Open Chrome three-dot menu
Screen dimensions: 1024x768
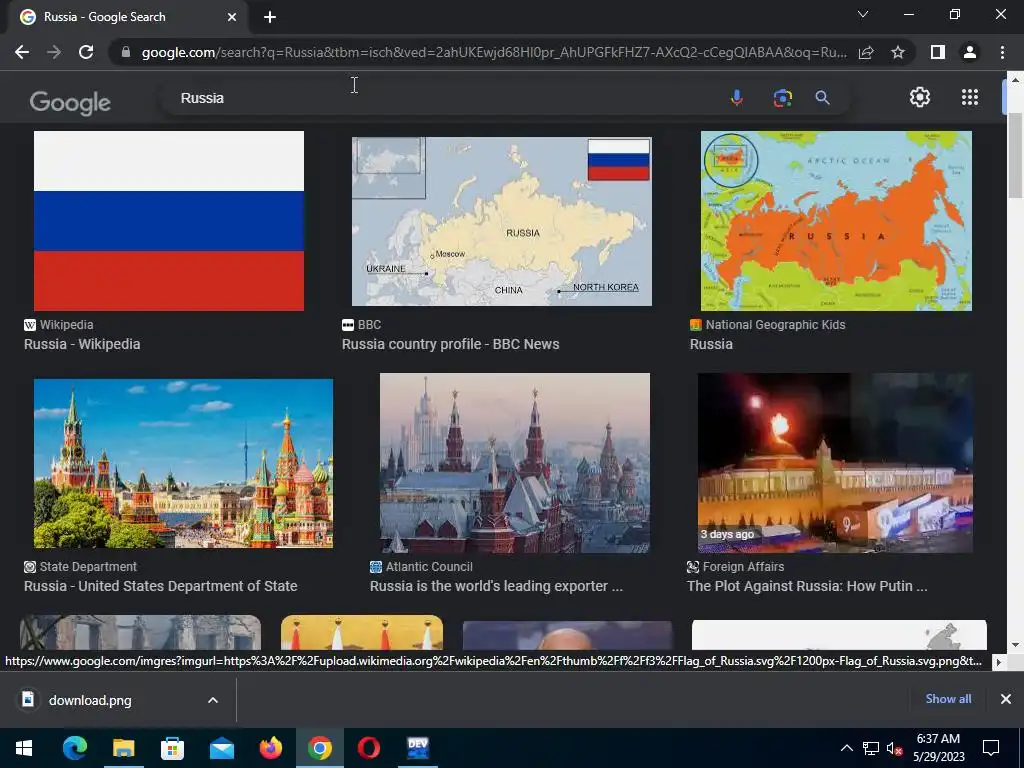(x=1002, y=52)
